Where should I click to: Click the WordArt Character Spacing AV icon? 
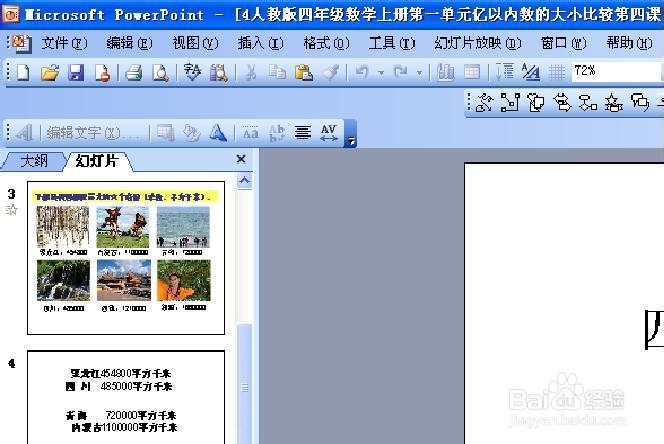[x=329, y=133]
